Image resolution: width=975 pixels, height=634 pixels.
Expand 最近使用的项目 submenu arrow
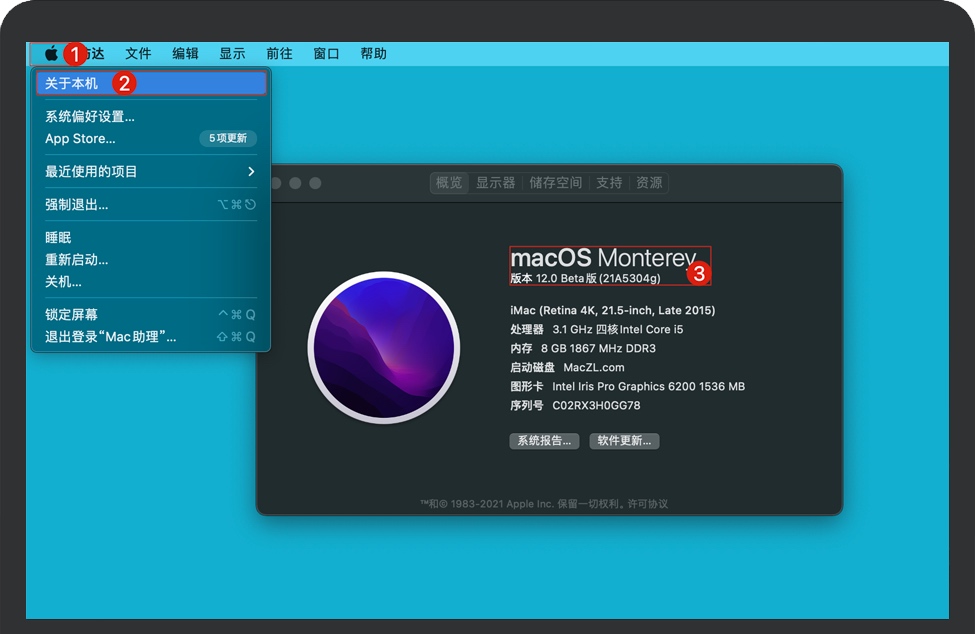[251, 172]
